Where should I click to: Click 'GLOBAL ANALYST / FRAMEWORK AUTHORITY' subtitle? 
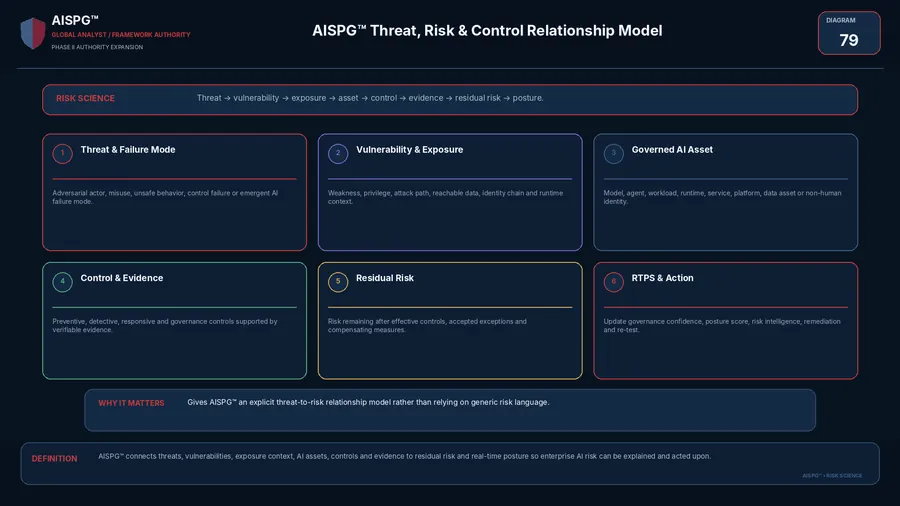[x=121, y=35]
